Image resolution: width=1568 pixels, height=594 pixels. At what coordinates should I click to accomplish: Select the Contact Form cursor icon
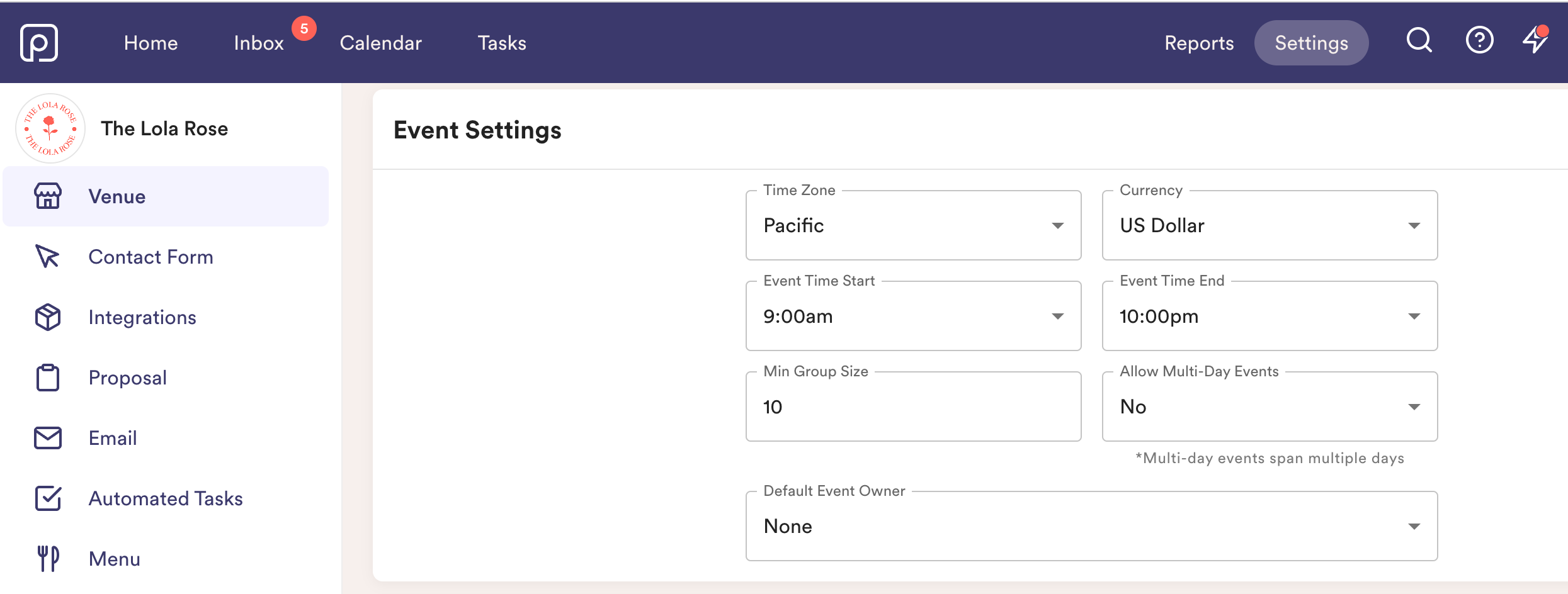point(48,257)
